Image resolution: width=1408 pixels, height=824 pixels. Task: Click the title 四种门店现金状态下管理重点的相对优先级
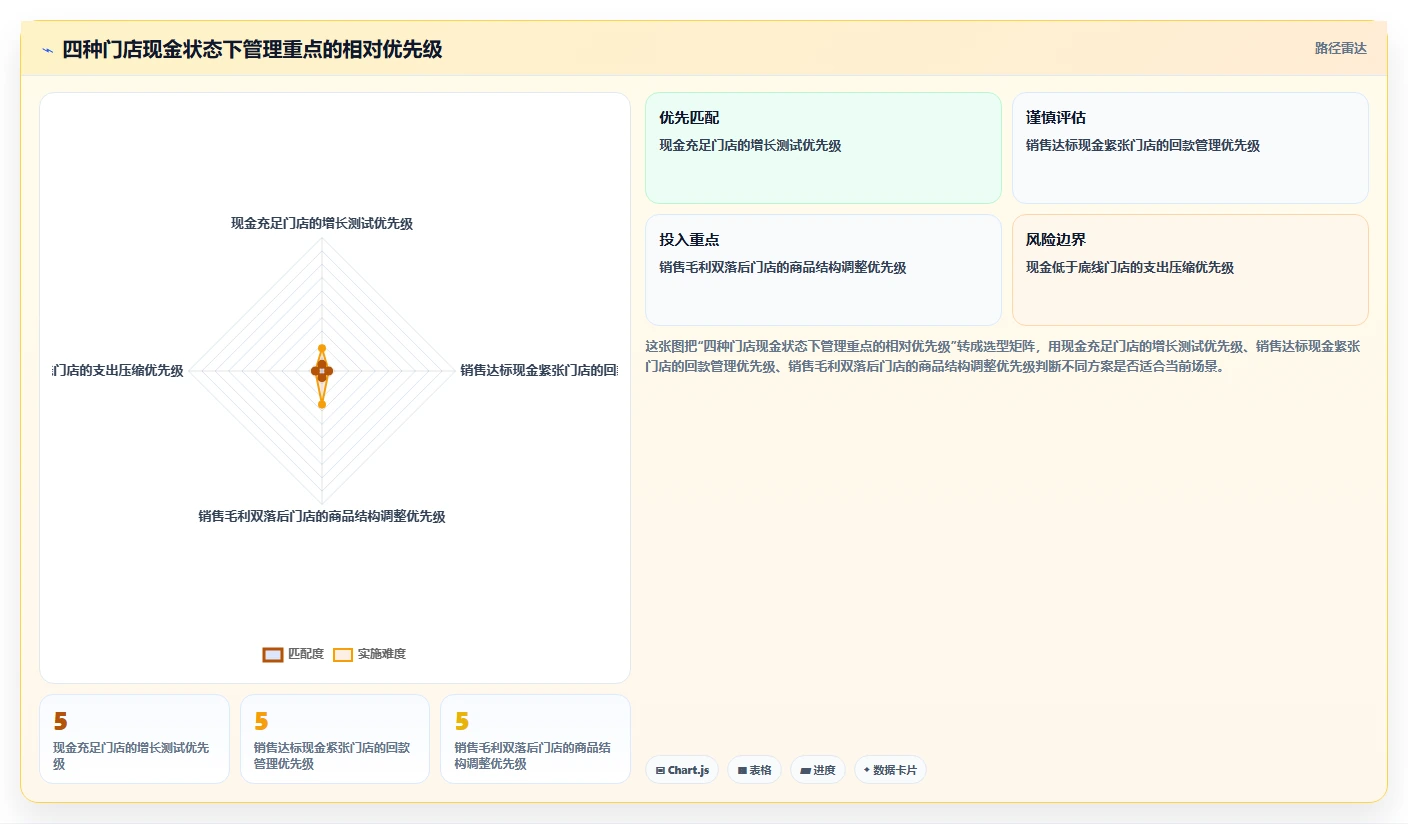click(252, 49)
